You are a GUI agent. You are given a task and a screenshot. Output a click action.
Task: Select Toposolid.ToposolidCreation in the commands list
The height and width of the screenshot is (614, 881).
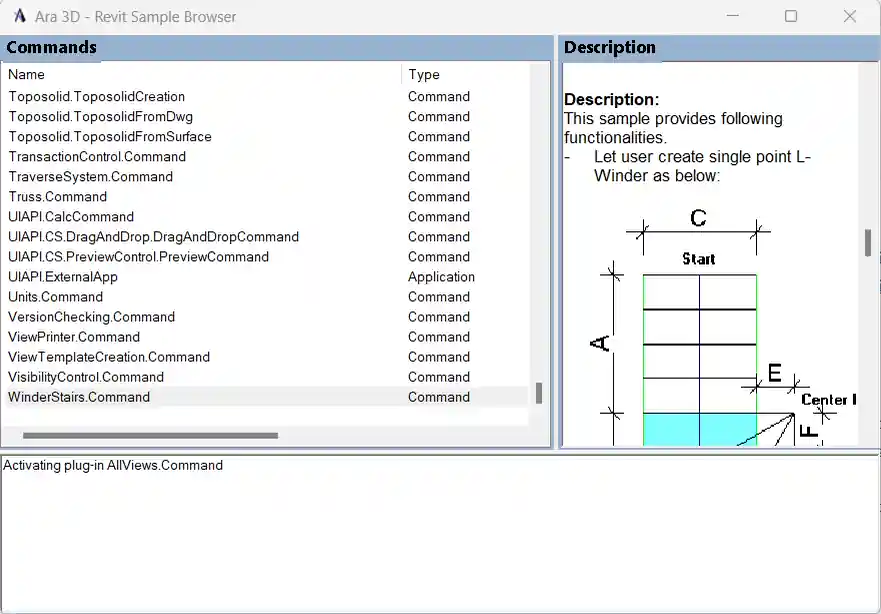[96, 96]
